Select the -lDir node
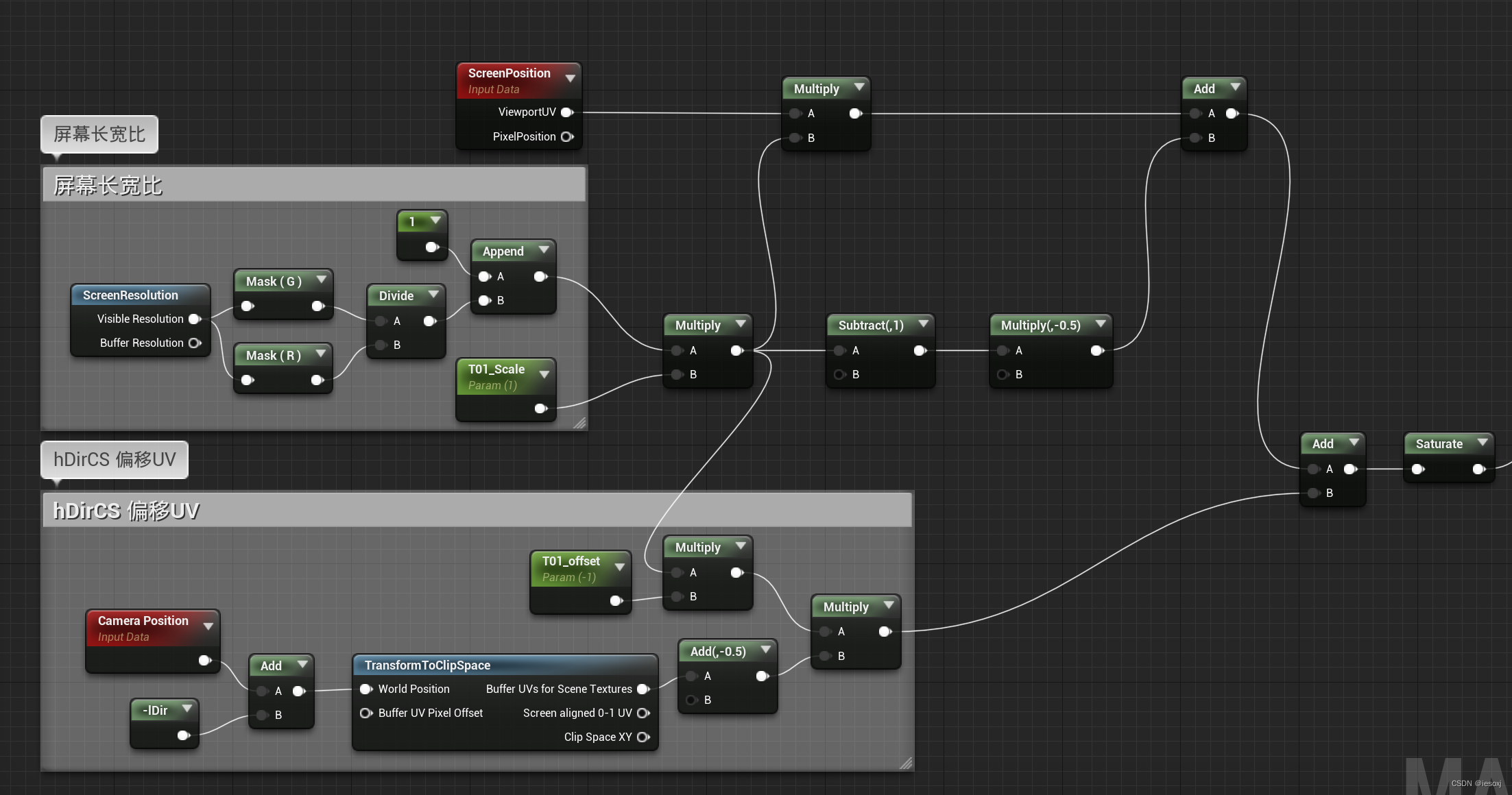 (x=158, y=710)
